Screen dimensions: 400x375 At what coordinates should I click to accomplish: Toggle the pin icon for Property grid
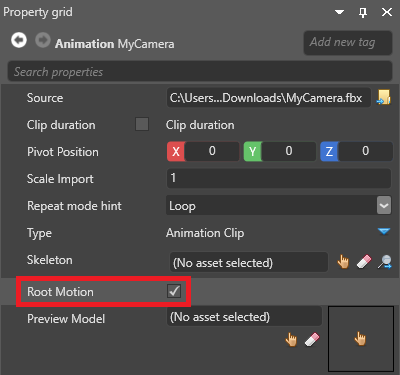coord(363,12)
